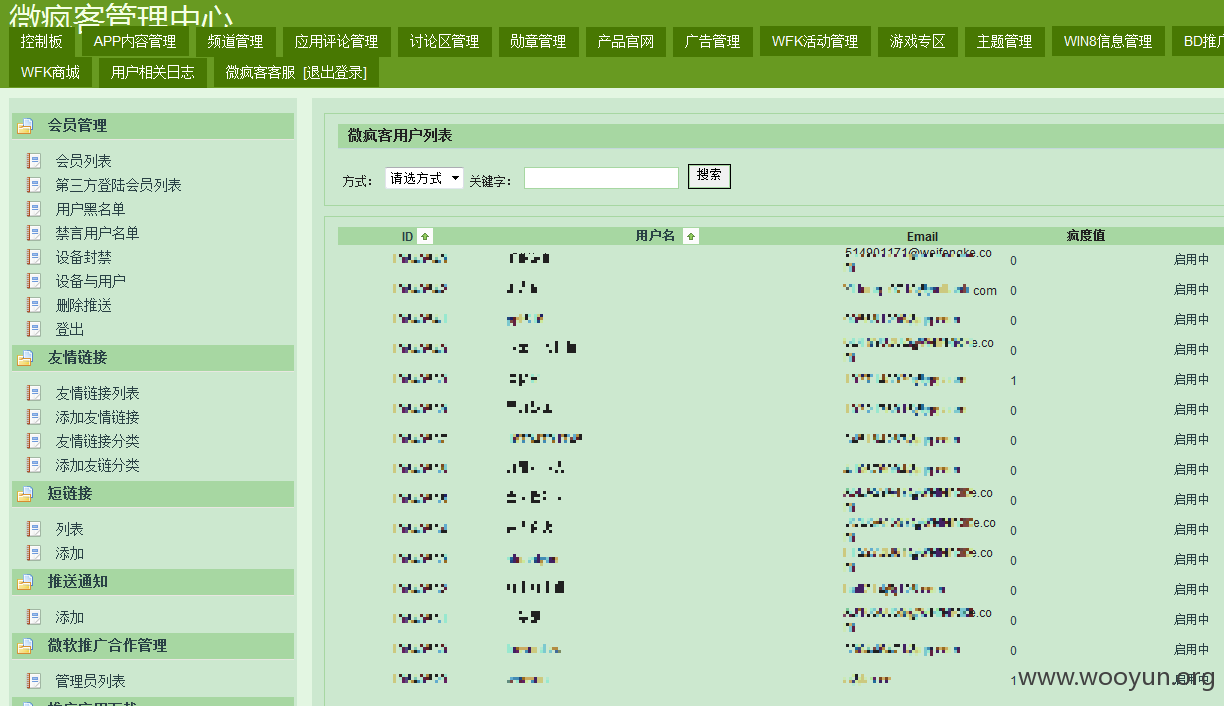Click the page icon next to 友情链接分类
This screenshot has height=706, width=1224.
tap(34, 441)
